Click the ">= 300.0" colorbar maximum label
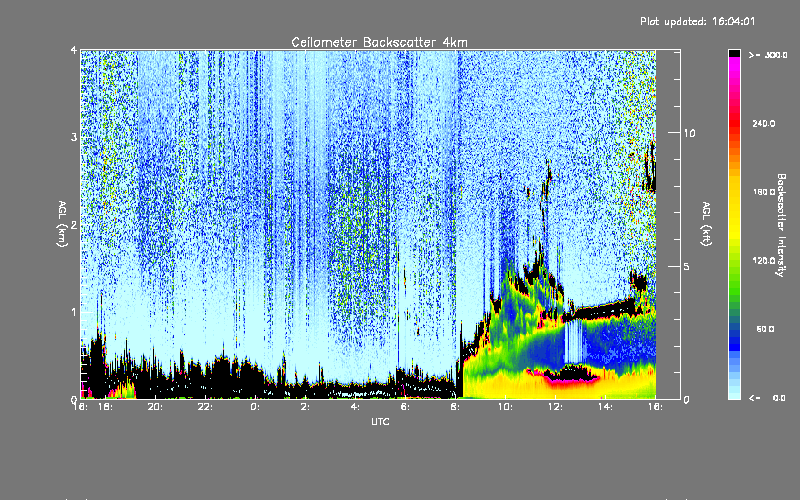 click(x=768, y=55)
